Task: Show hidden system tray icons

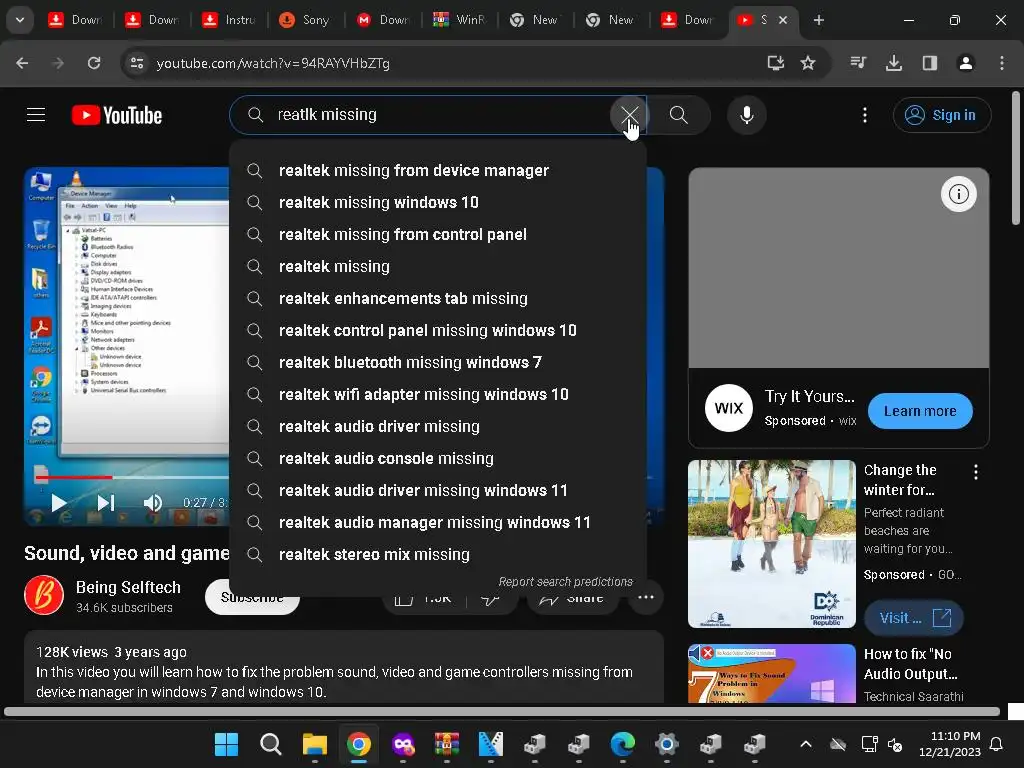Action: tap(806, 744)
